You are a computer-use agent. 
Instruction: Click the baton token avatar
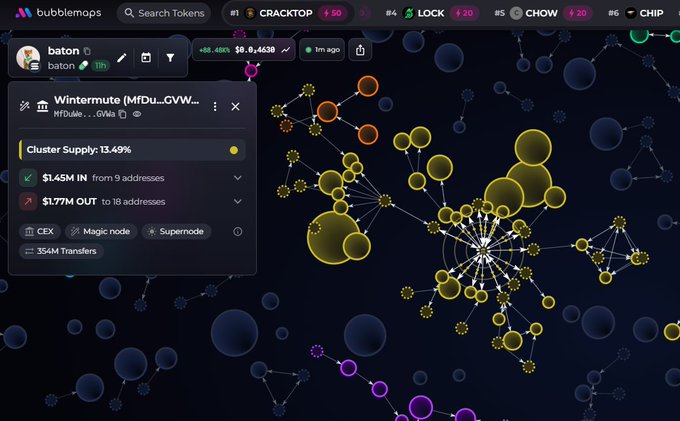(28, 58)
